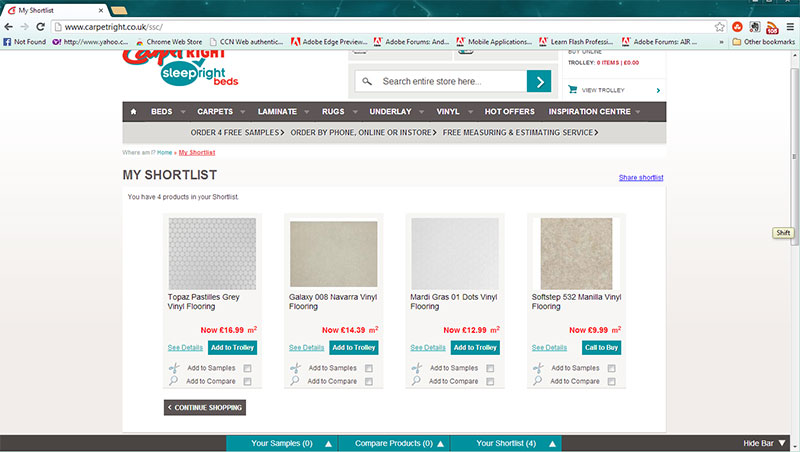Click the Share shortlist link
This screenshot has height=452, width=800.
click(x=641, y=178)
